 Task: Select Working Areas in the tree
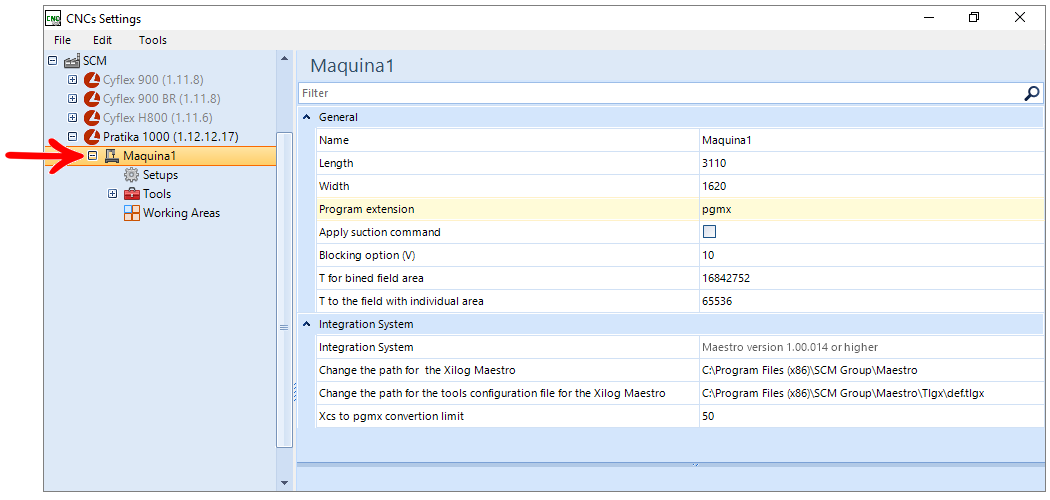coord(181,213)
